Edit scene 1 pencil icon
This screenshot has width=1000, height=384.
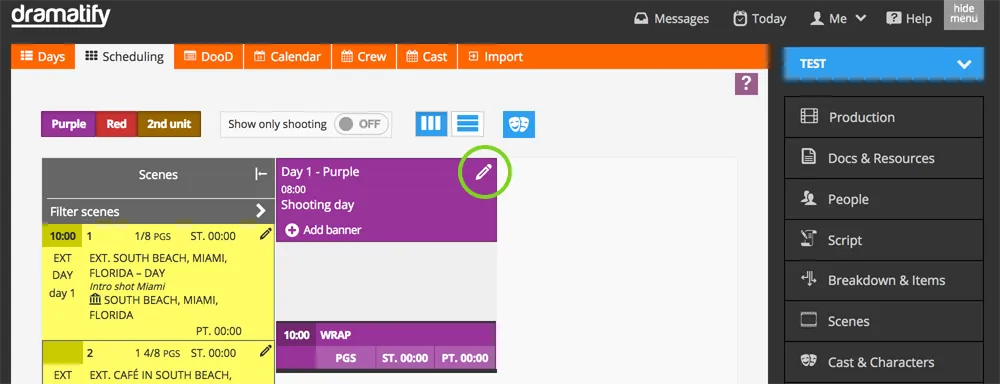coord(266,234)
